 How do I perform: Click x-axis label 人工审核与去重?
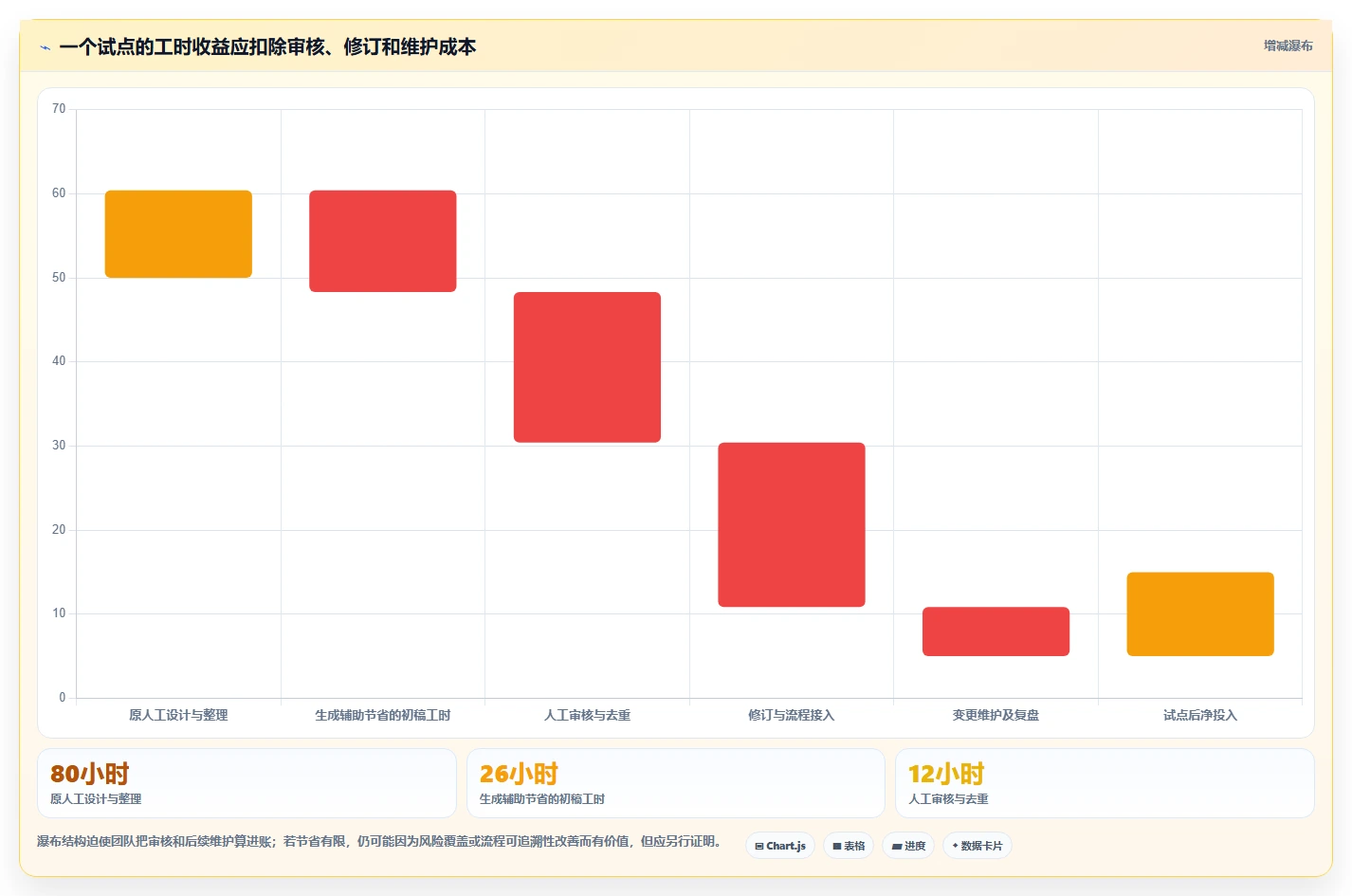click(587, 715)
